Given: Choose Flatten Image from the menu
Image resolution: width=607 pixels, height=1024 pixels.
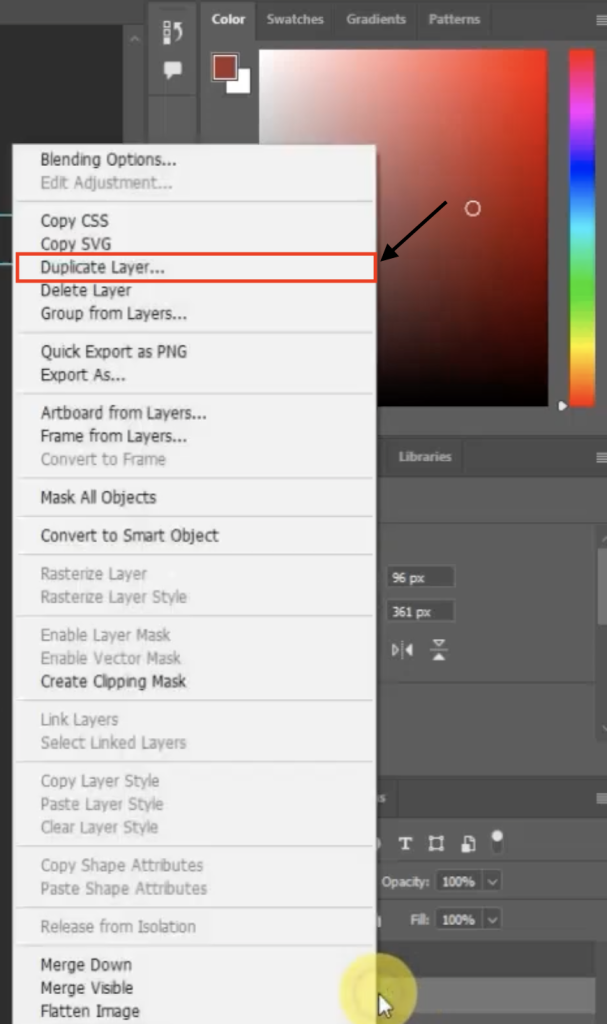Looking at the screenshot, I should [87, 1010].
